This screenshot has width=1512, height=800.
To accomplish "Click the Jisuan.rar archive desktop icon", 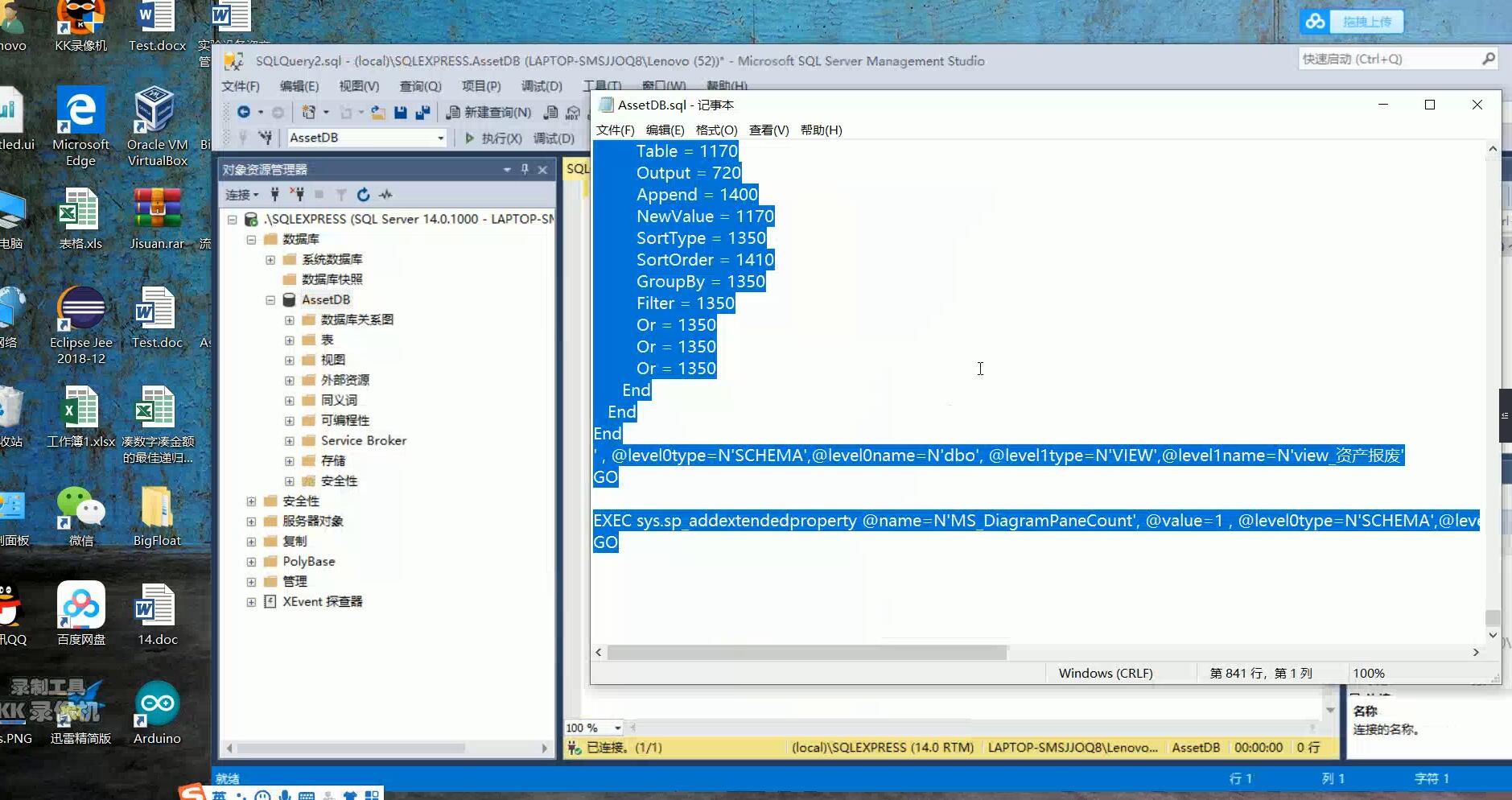I will pos(157,219).
